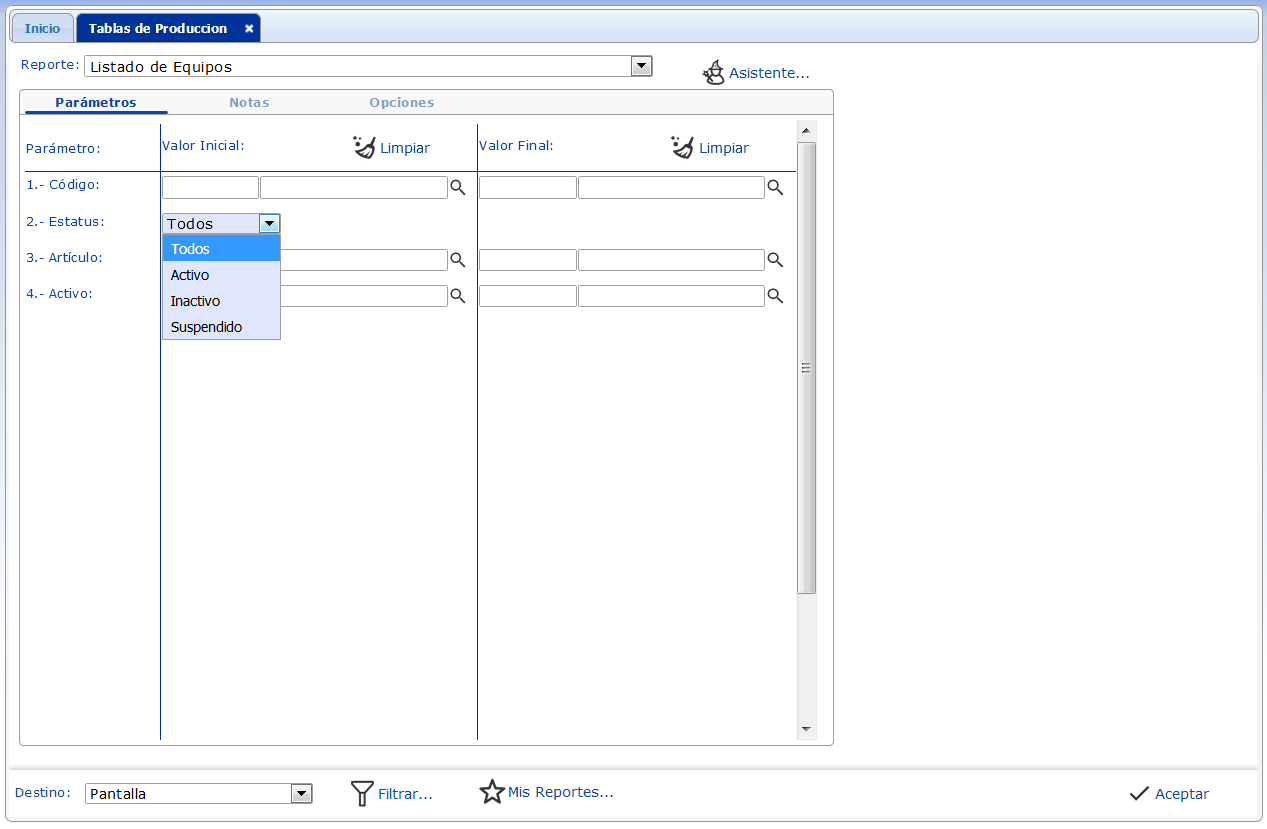1267x829 pixels.
Task: Focus Activo final short code field
Action: 528,296
